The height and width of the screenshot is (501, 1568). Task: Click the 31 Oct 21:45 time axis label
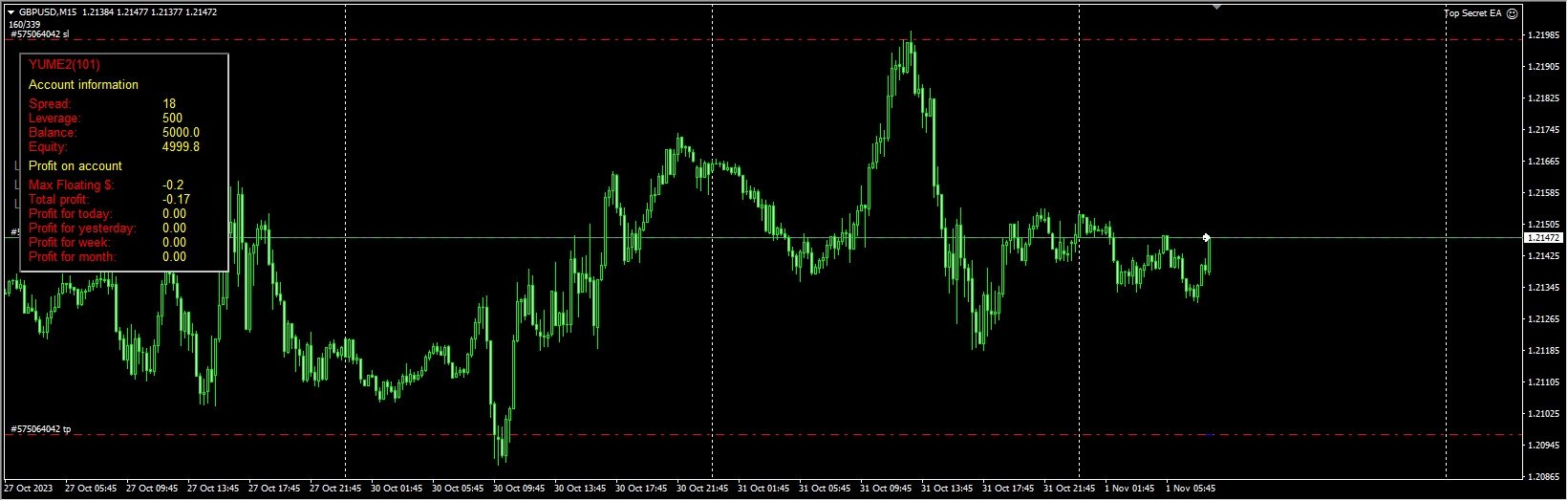tap(1069, 489)
